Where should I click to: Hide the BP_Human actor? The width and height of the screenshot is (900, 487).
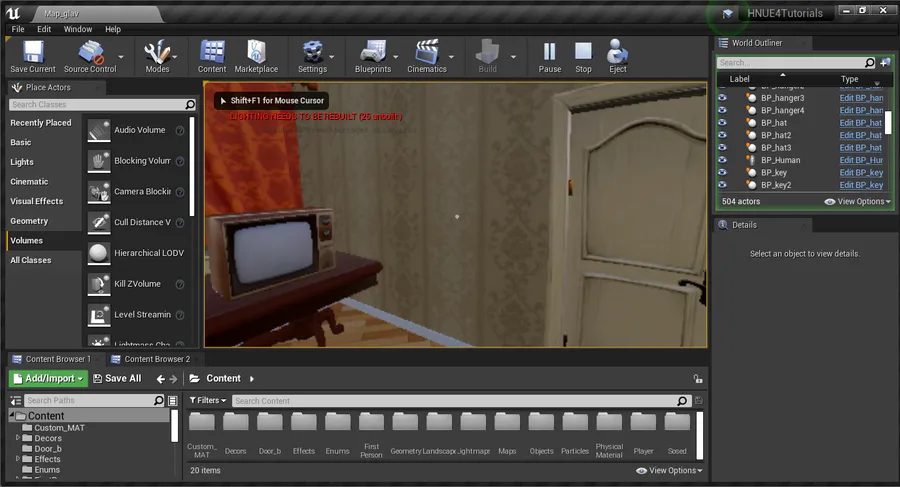click(x=722, y=160)
